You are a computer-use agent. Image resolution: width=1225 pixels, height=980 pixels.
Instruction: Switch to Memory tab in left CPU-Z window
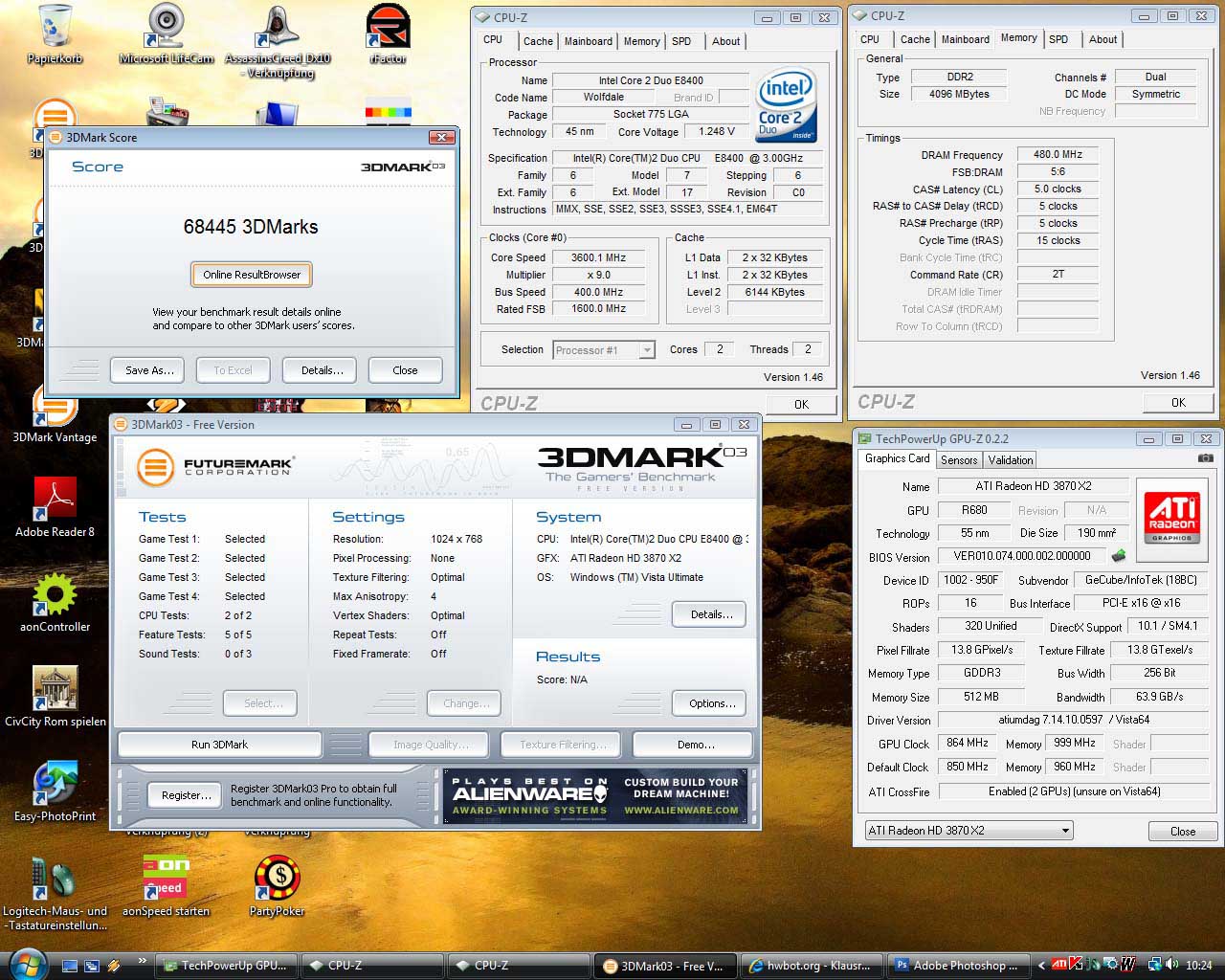(x=641, y=41)
